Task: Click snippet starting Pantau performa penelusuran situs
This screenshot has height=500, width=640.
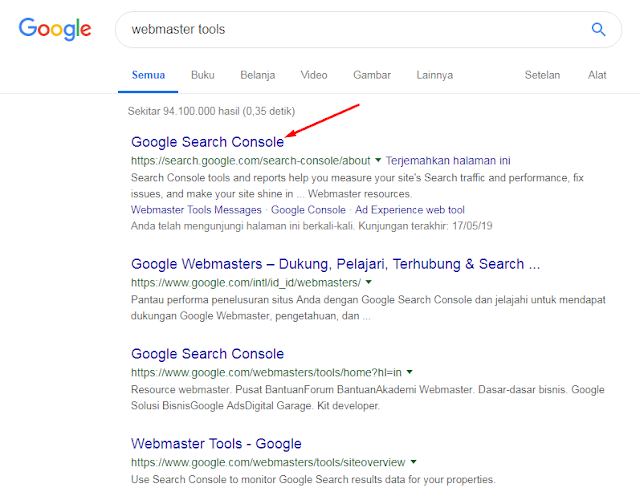Action: (x=368, y=307)
